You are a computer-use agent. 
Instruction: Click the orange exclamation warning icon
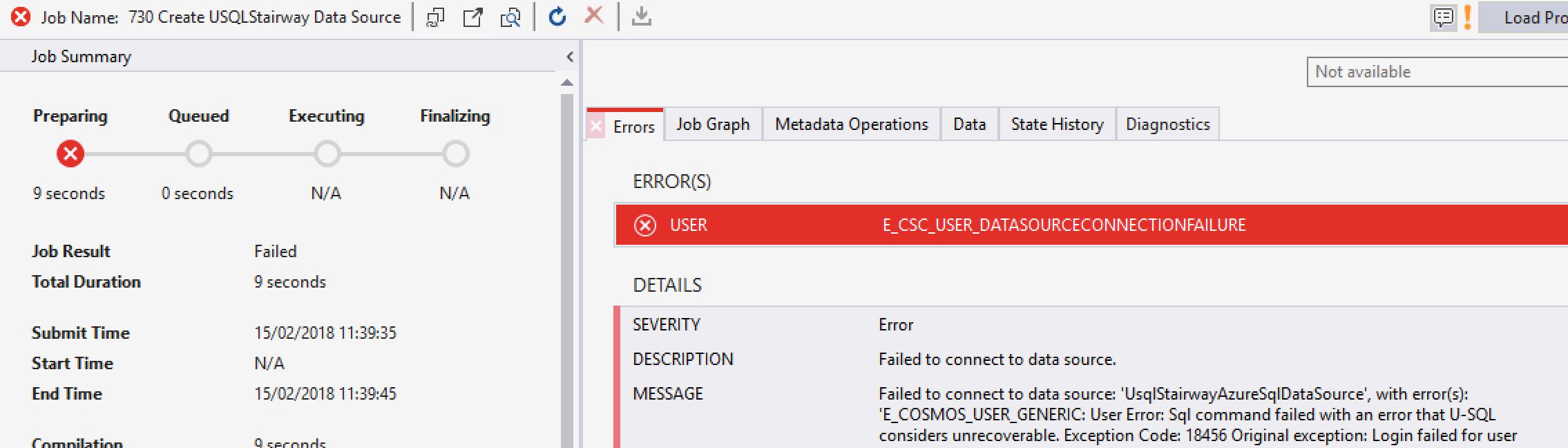click(1467, 17)
